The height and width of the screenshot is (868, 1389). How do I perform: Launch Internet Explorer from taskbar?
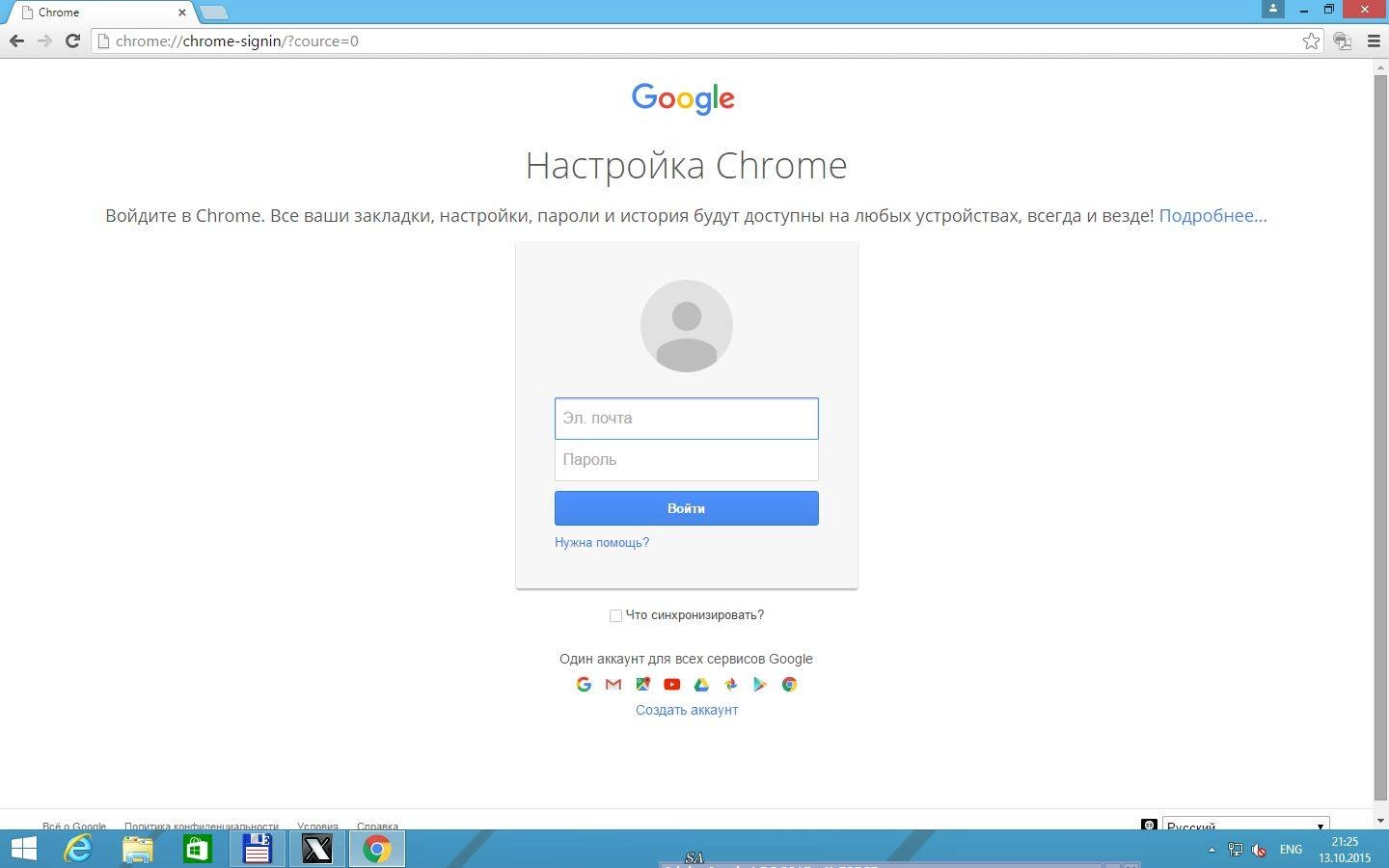pos(78,849)
